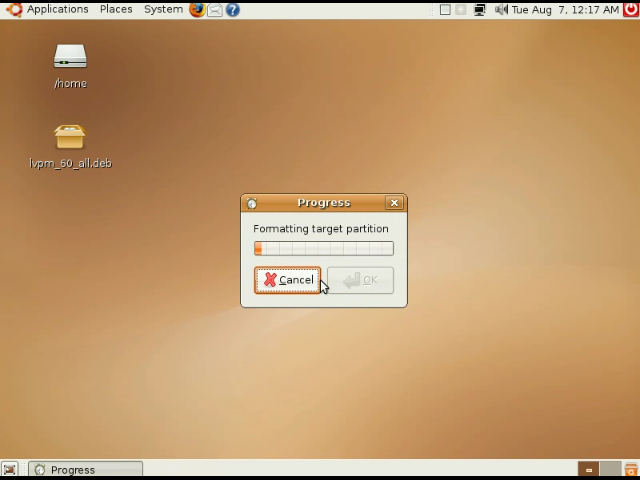
Task: Select the Progress taskbar entry
Action: coord(86,469)
